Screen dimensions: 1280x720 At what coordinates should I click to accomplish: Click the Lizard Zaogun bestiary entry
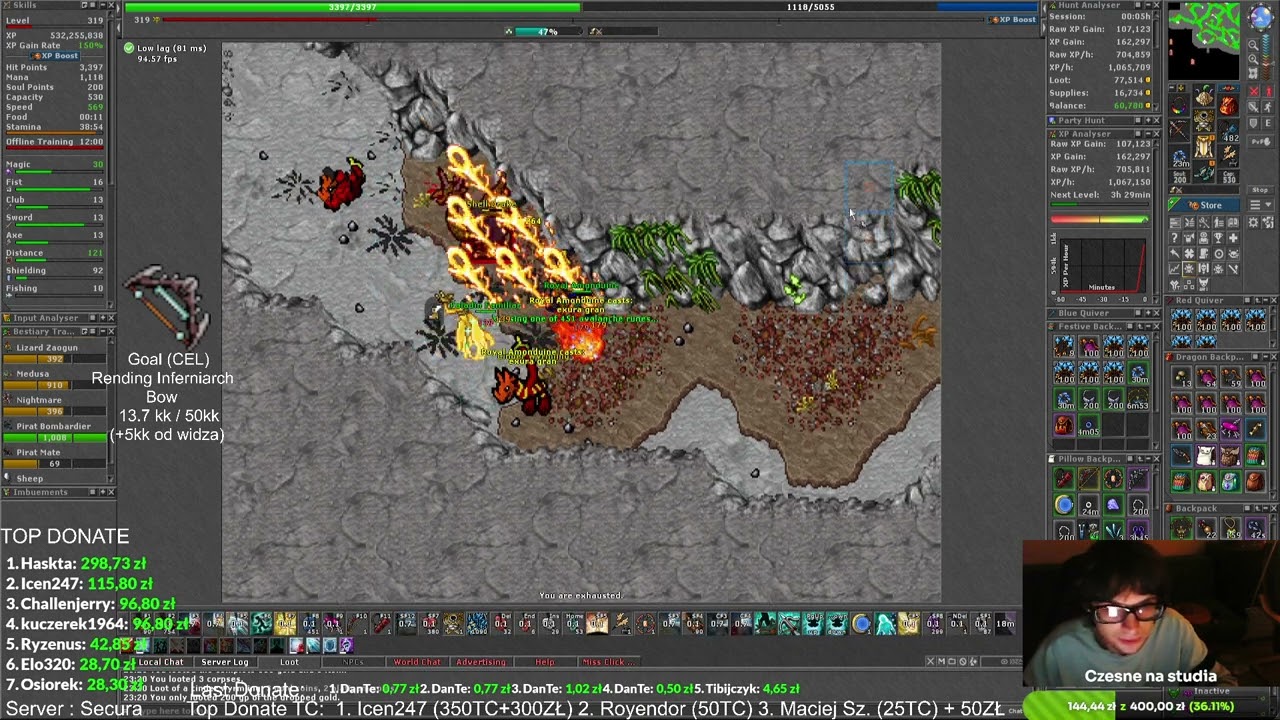55,353
